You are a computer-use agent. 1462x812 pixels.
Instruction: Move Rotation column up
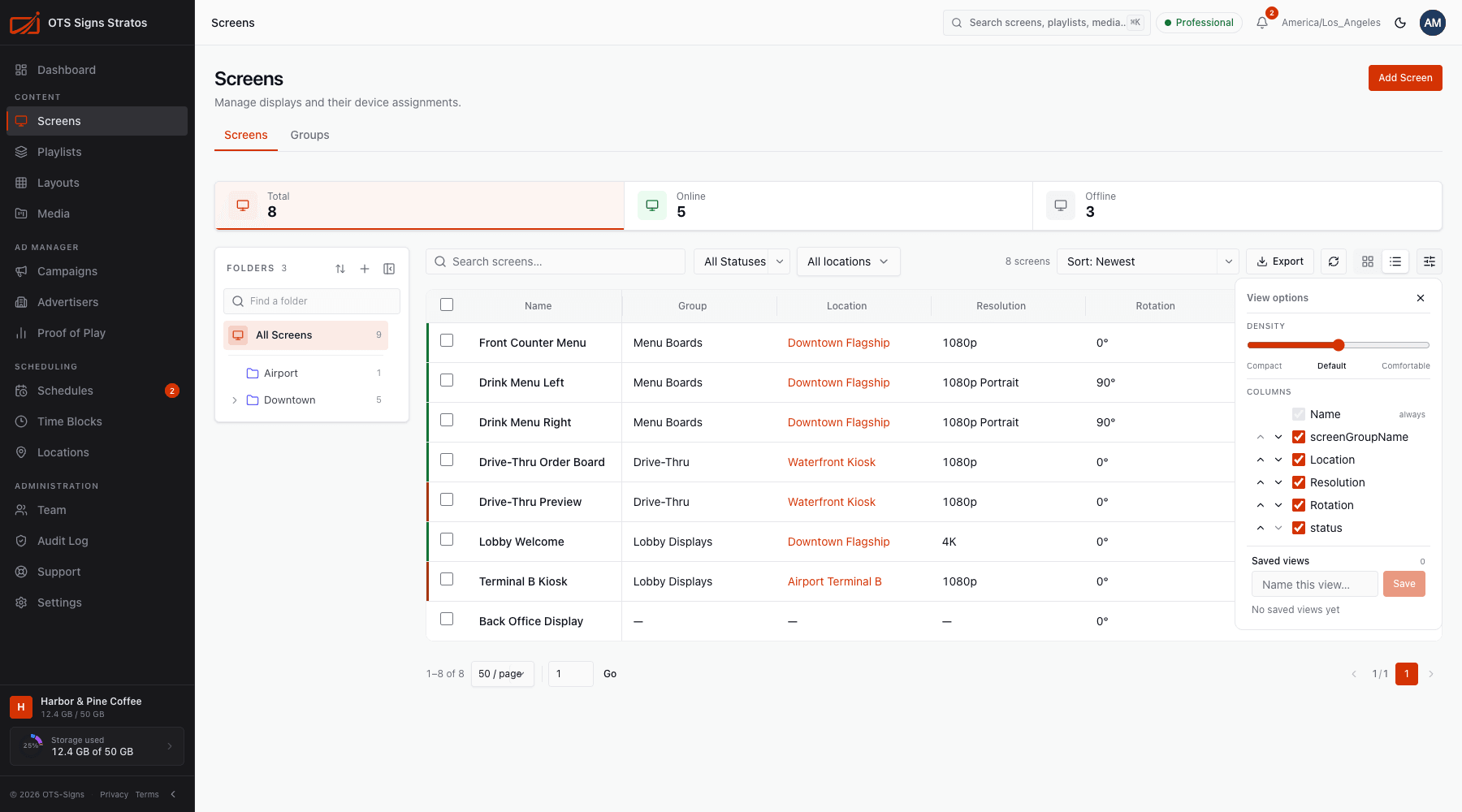coord(1261,505)
